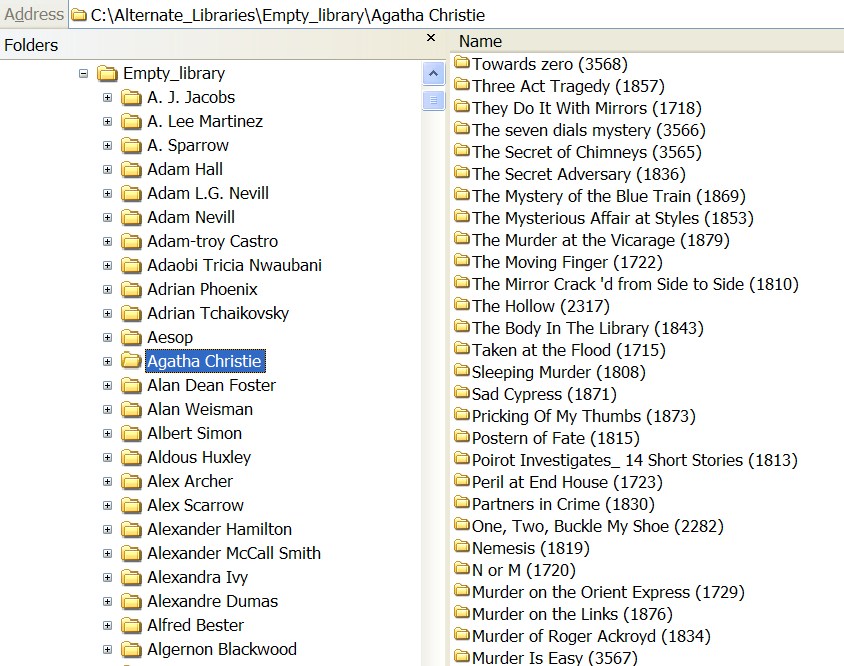Click the Empty_library folder icon
The image size is (844, 666).
(107, 73)
